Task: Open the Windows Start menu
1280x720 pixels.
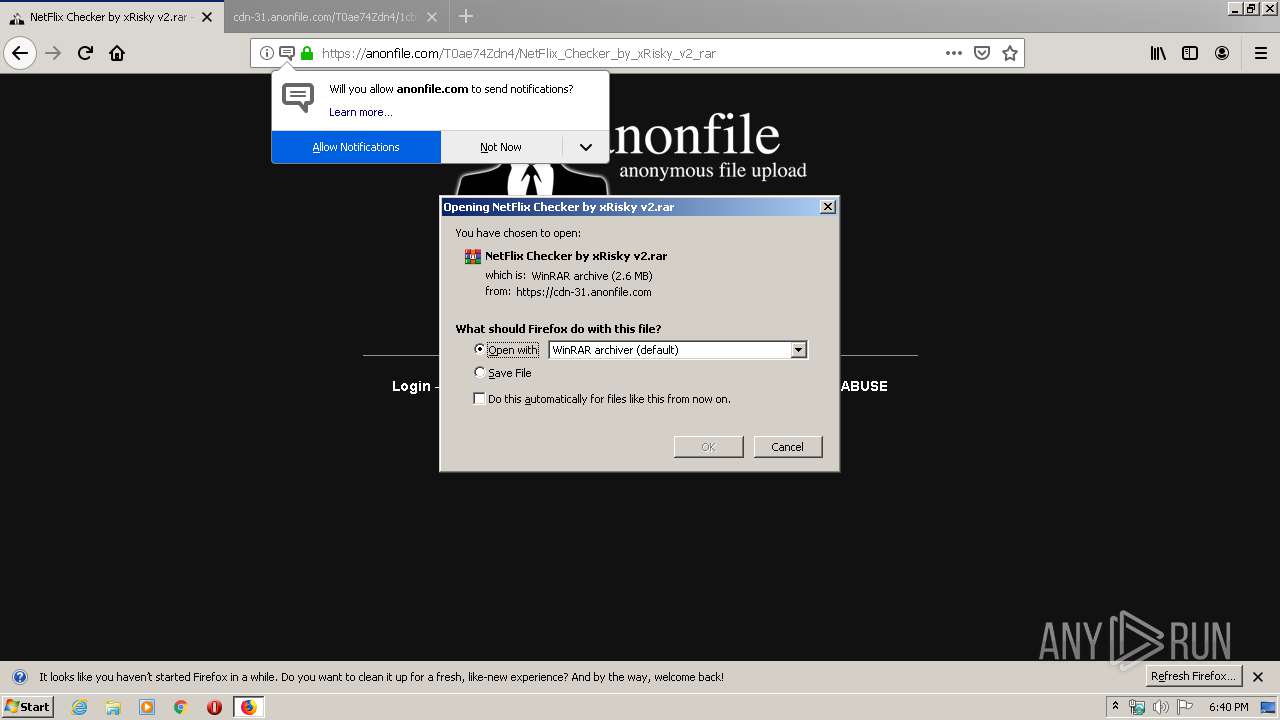Action: pyautogui.click(x=27, y=706)
